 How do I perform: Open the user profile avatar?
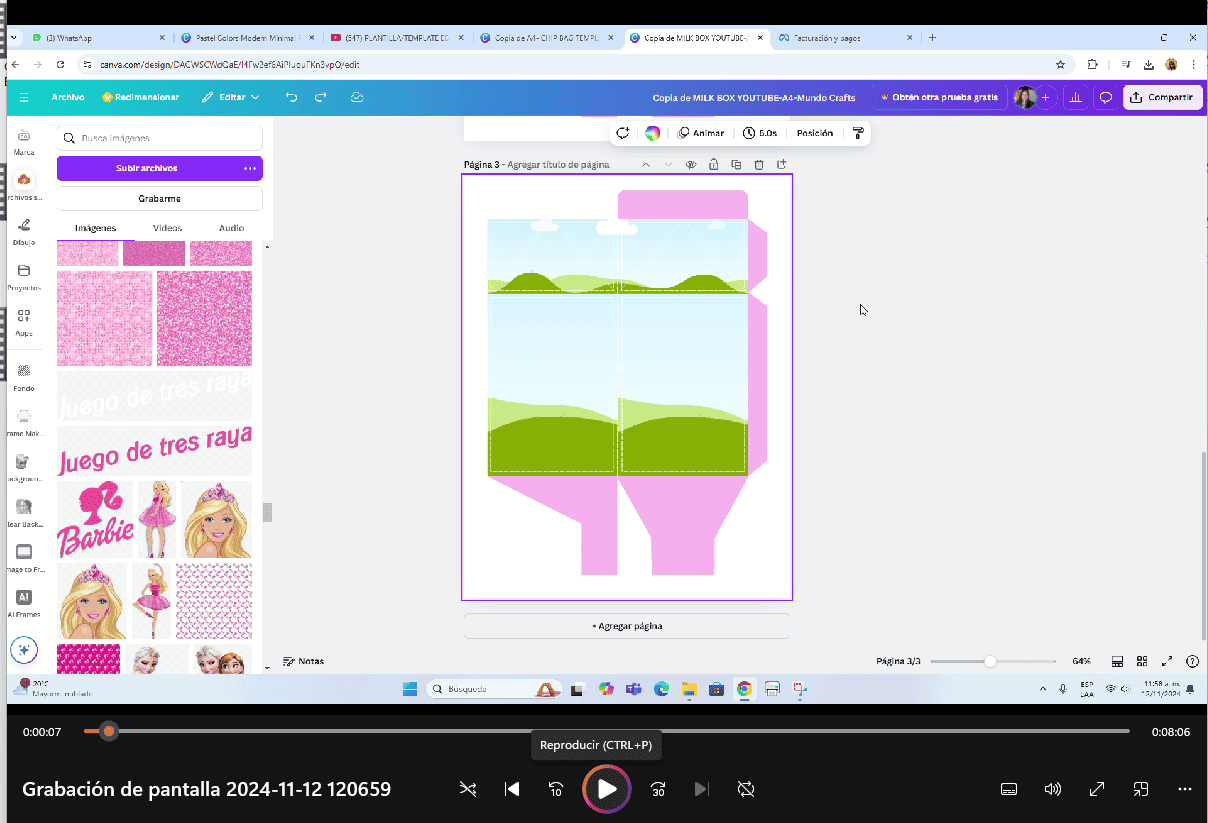[x=1025, y=97]
